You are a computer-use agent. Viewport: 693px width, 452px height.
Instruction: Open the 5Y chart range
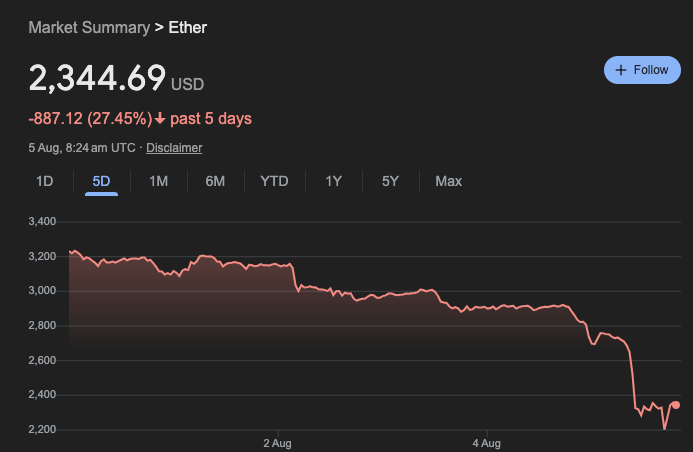(390, 181)
